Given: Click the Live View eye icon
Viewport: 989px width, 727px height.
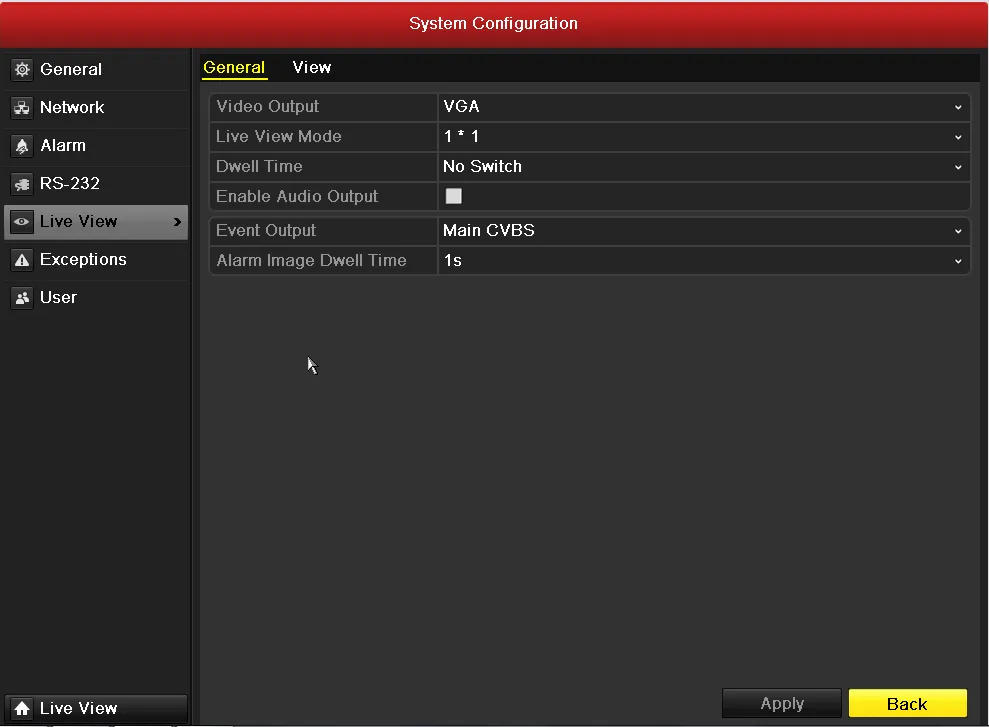Looking at the screenshot, I should tap(22, 222).
